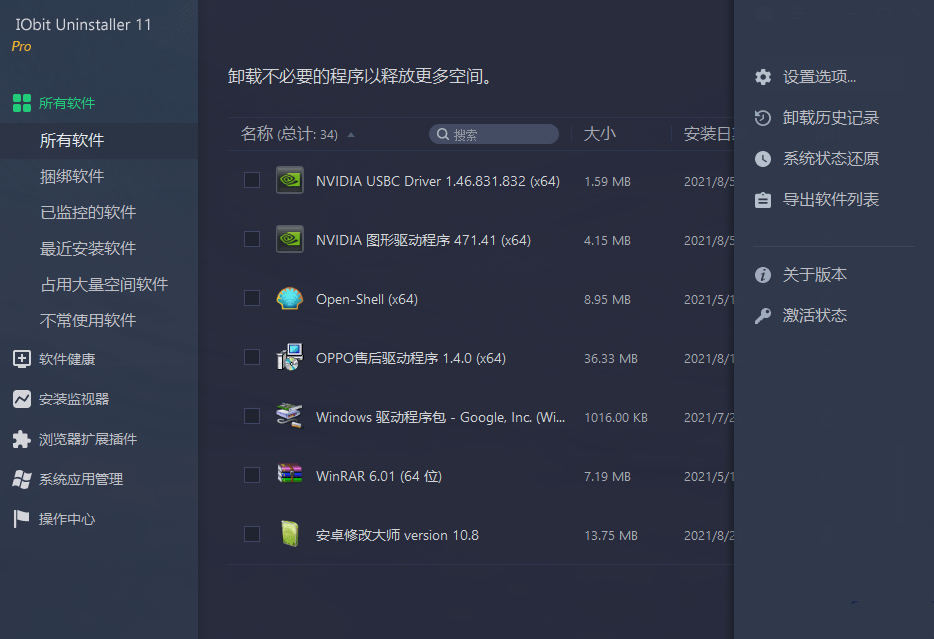Click the WinRAR books icon

[x=290, y=475]
